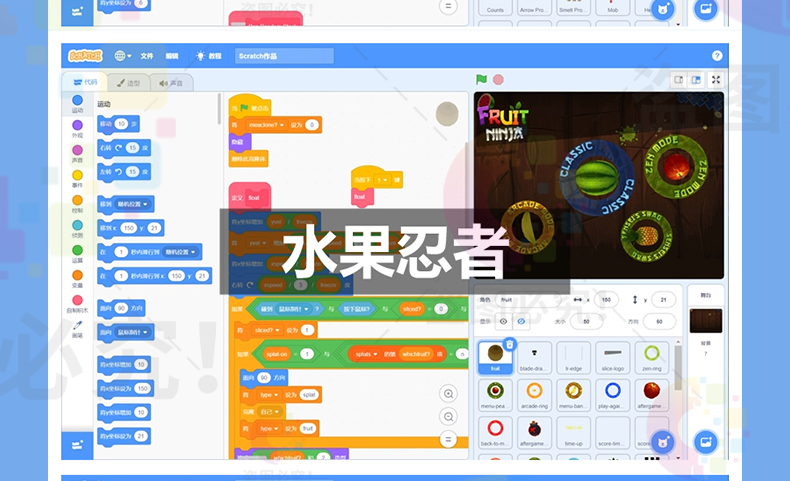
Task: Zoom out of the code workspace
Action: pos(448,415)
